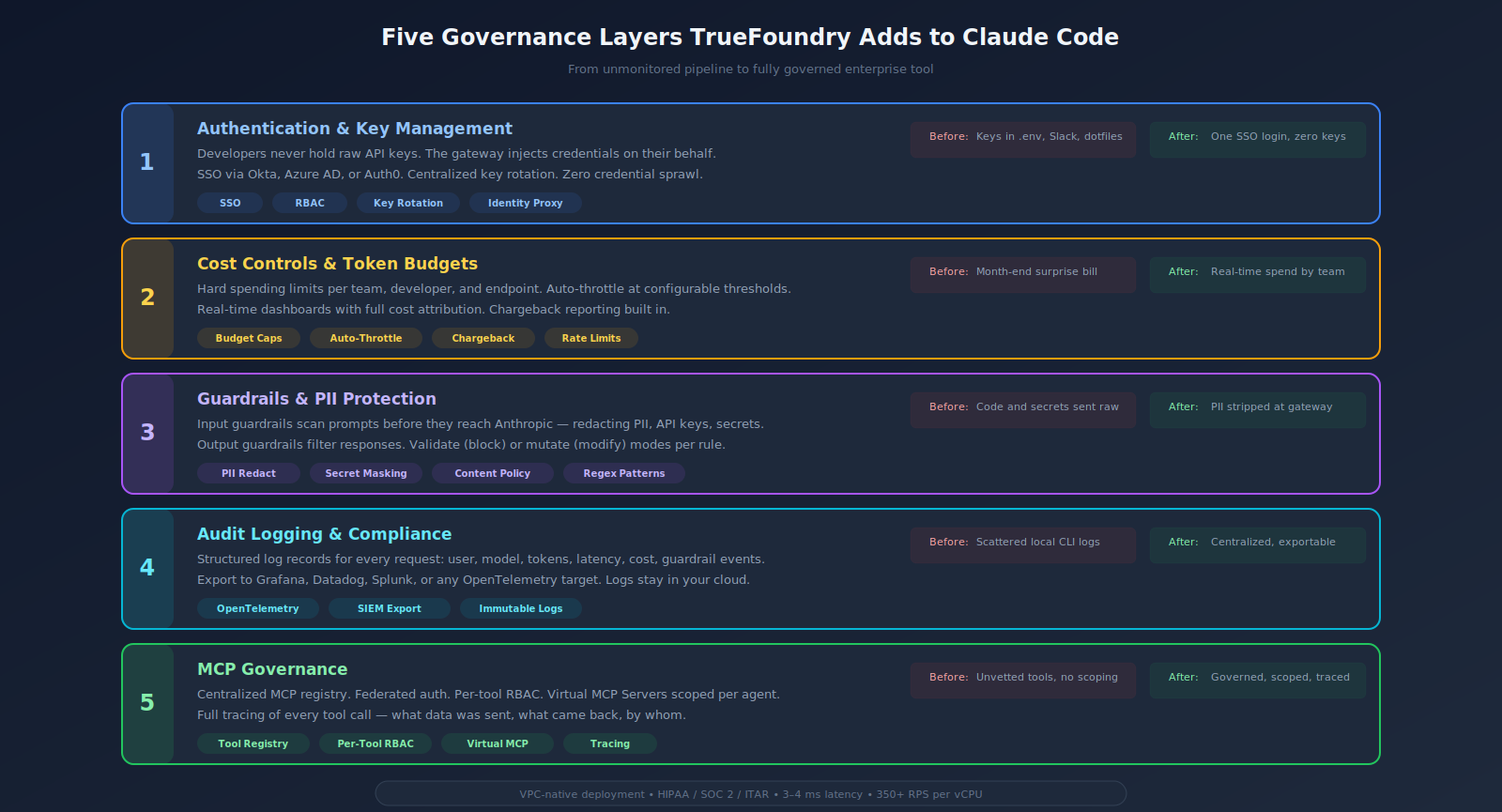Select the Key Rotation tag
Image resolution: width=1502 pixels, height=812 pixels.
408,203
